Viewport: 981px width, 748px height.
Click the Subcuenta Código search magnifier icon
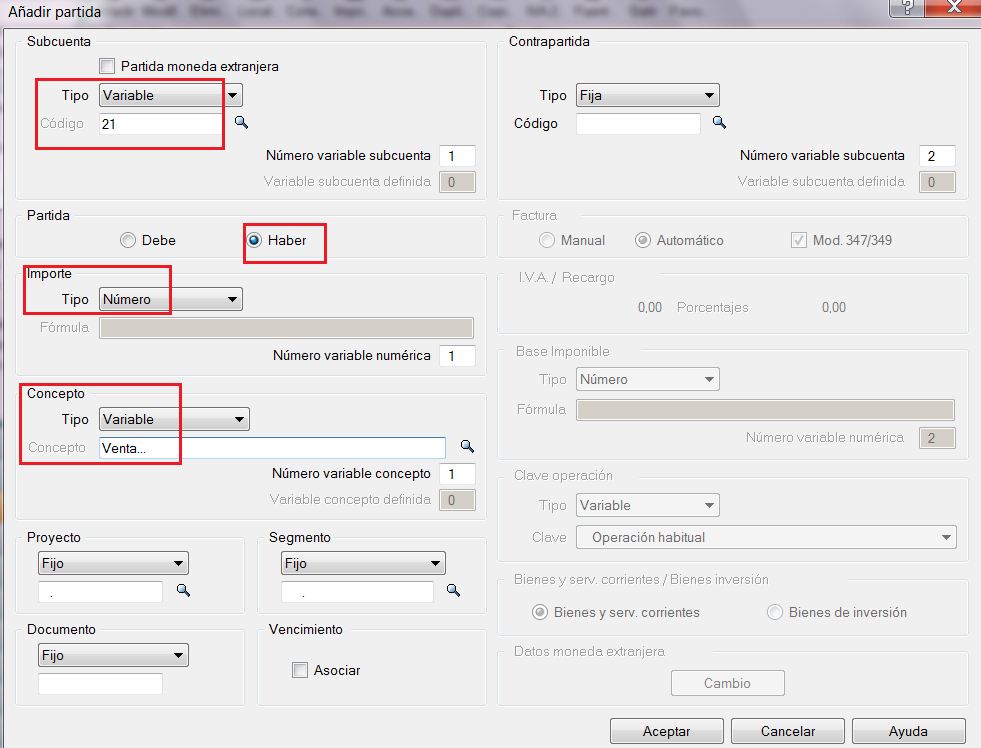coord(241,122)
